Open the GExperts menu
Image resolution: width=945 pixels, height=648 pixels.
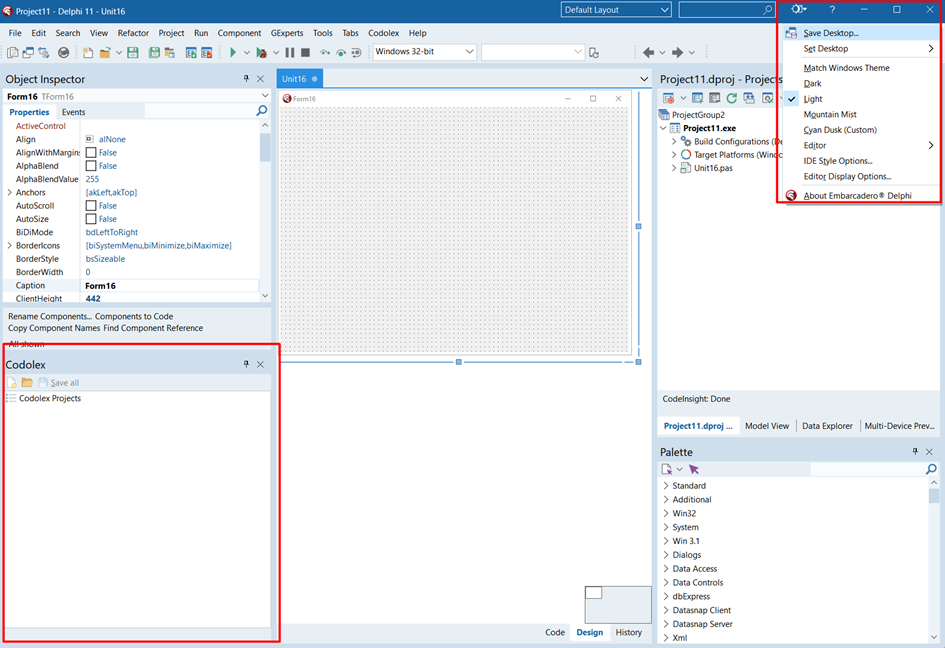[x=287, y=33]
